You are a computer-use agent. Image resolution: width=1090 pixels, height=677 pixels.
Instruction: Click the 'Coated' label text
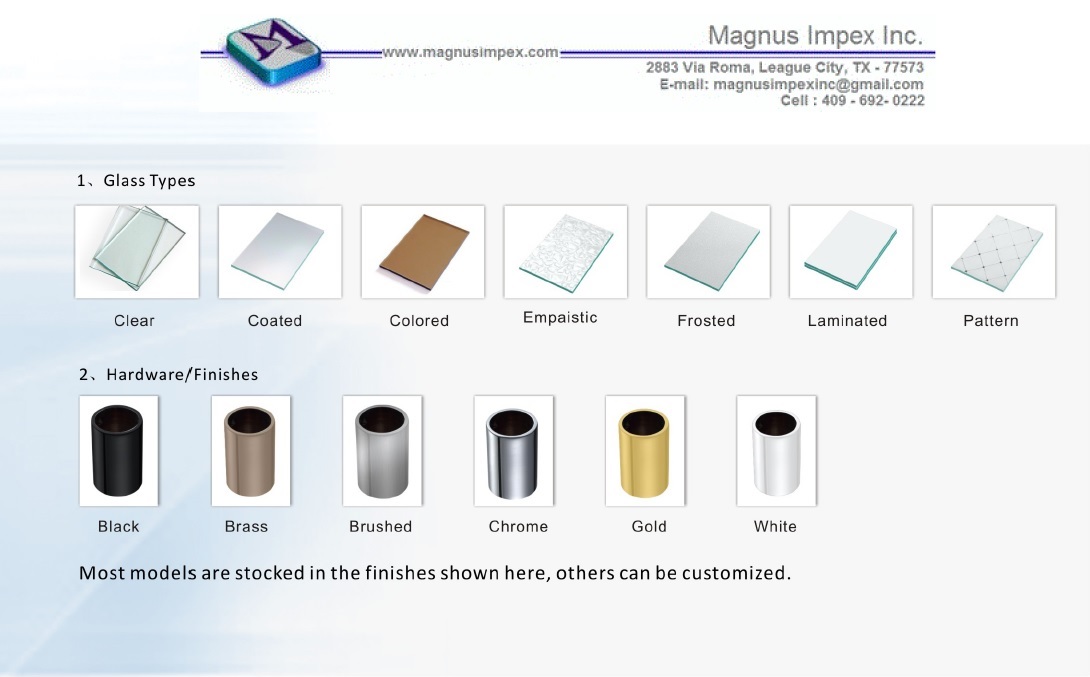pos(275,320)
